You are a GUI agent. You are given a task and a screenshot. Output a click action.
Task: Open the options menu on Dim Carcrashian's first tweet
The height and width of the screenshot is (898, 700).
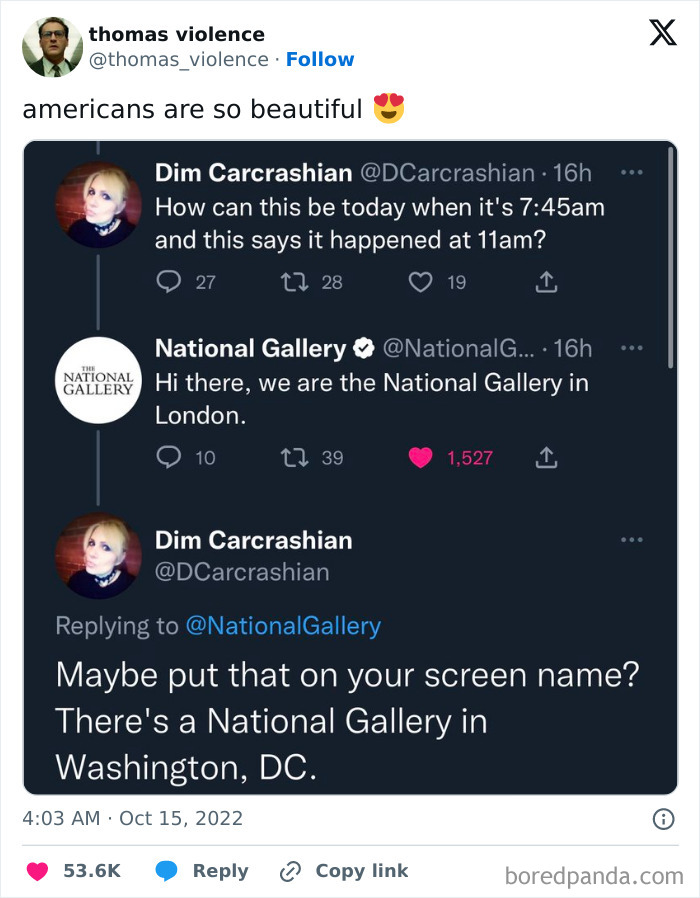coord(632,173)
